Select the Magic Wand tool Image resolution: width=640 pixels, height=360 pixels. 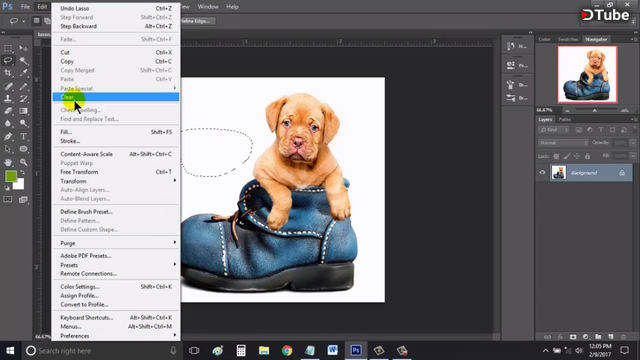(24, 61)
